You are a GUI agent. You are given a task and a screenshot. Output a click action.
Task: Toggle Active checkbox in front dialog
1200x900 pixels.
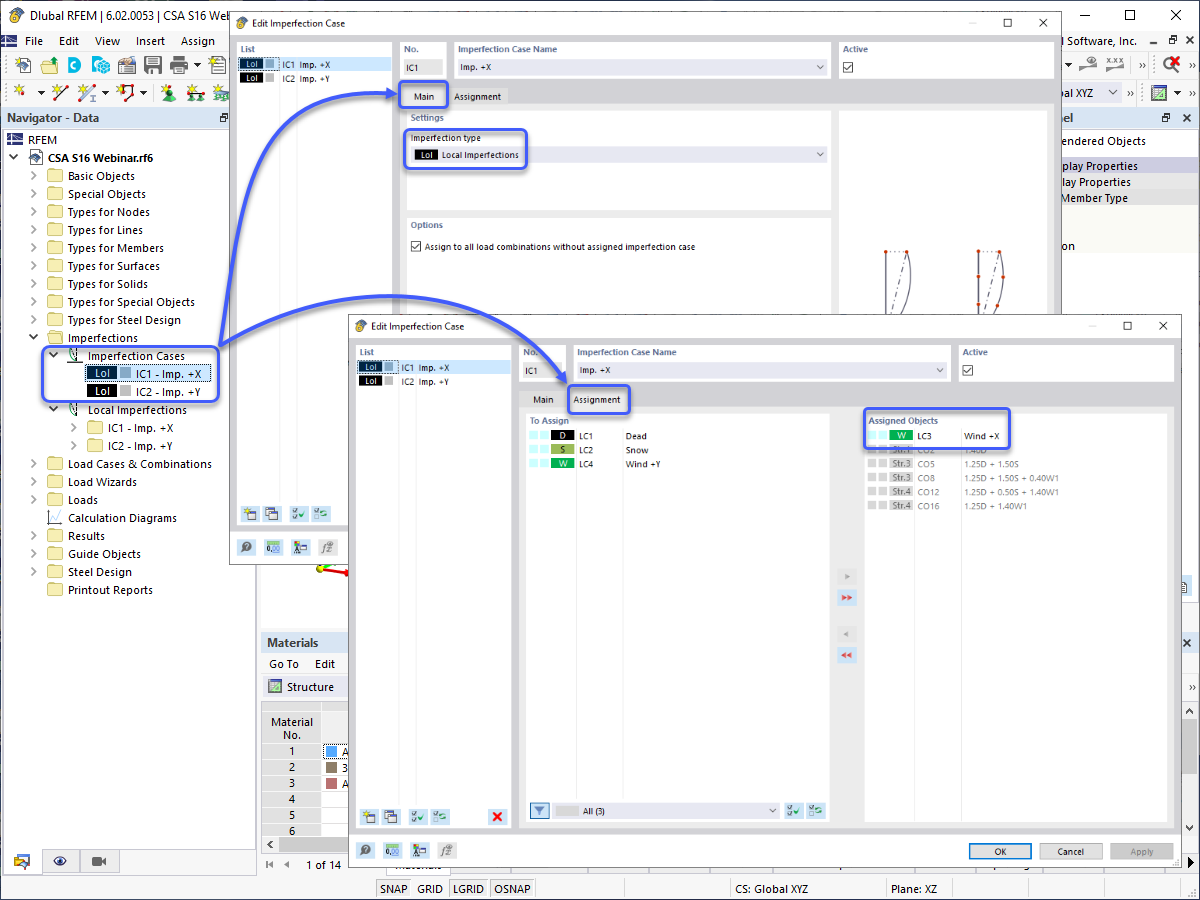pyautogui.click(x=968, y=370)
